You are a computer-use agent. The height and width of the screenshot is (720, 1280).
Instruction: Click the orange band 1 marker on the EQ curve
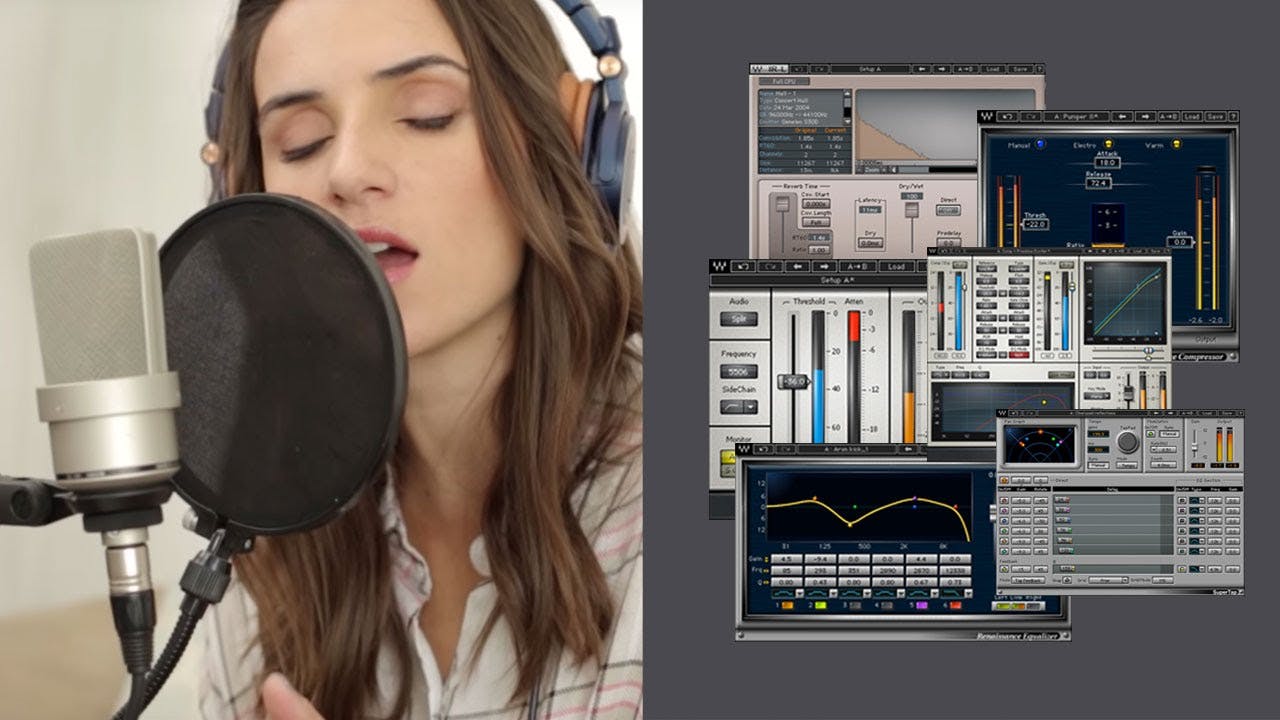tap(814, 498)
